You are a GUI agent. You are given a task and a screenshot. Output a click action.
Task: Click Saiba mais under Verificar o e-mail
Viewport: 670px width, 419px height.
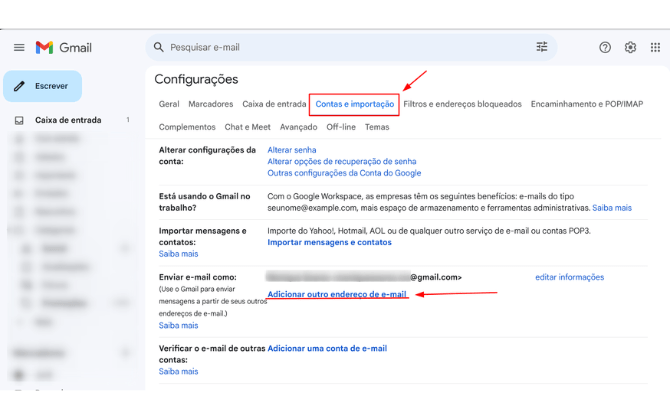[x=179, y=372]
